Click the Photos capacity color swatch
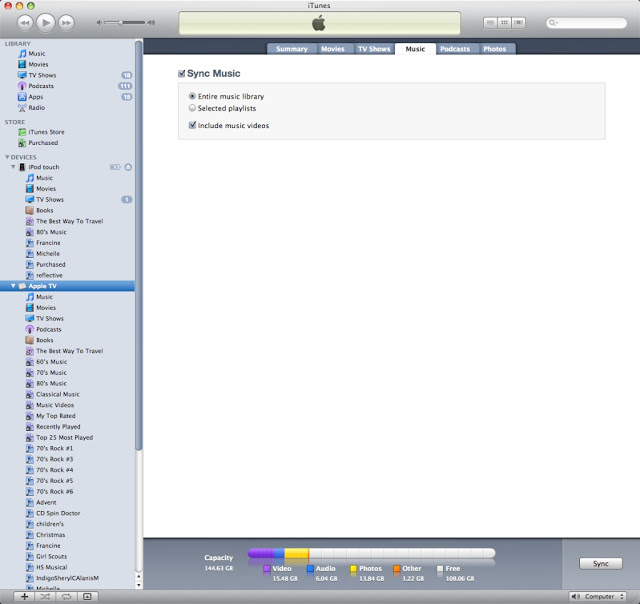 pyautogui.click(x=353, y=568)
